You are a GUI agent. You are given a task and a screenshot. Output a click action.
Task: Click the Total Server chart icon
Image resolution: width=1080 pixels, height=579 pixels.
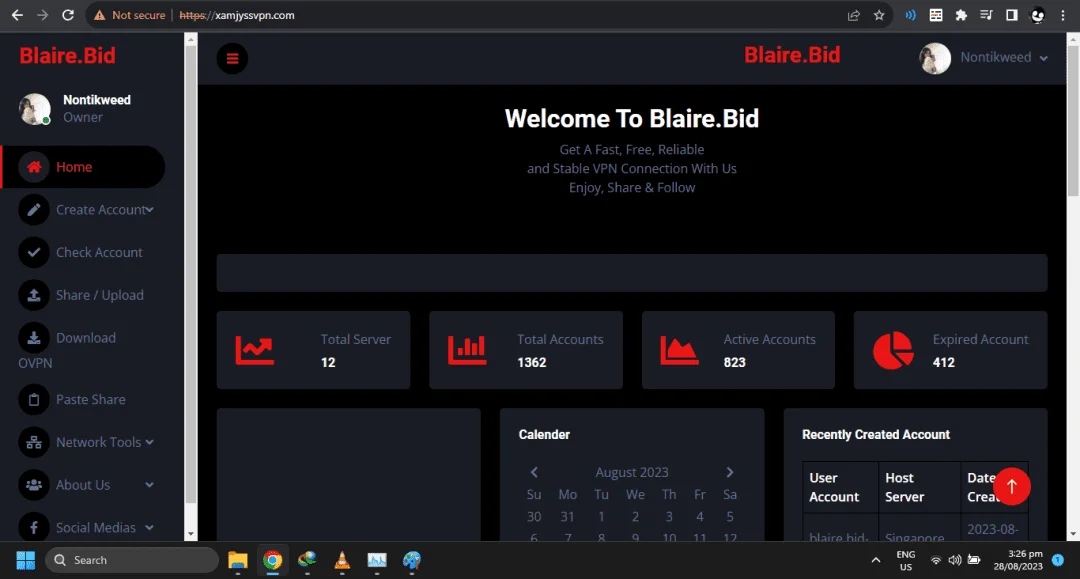tap(254, 350)
